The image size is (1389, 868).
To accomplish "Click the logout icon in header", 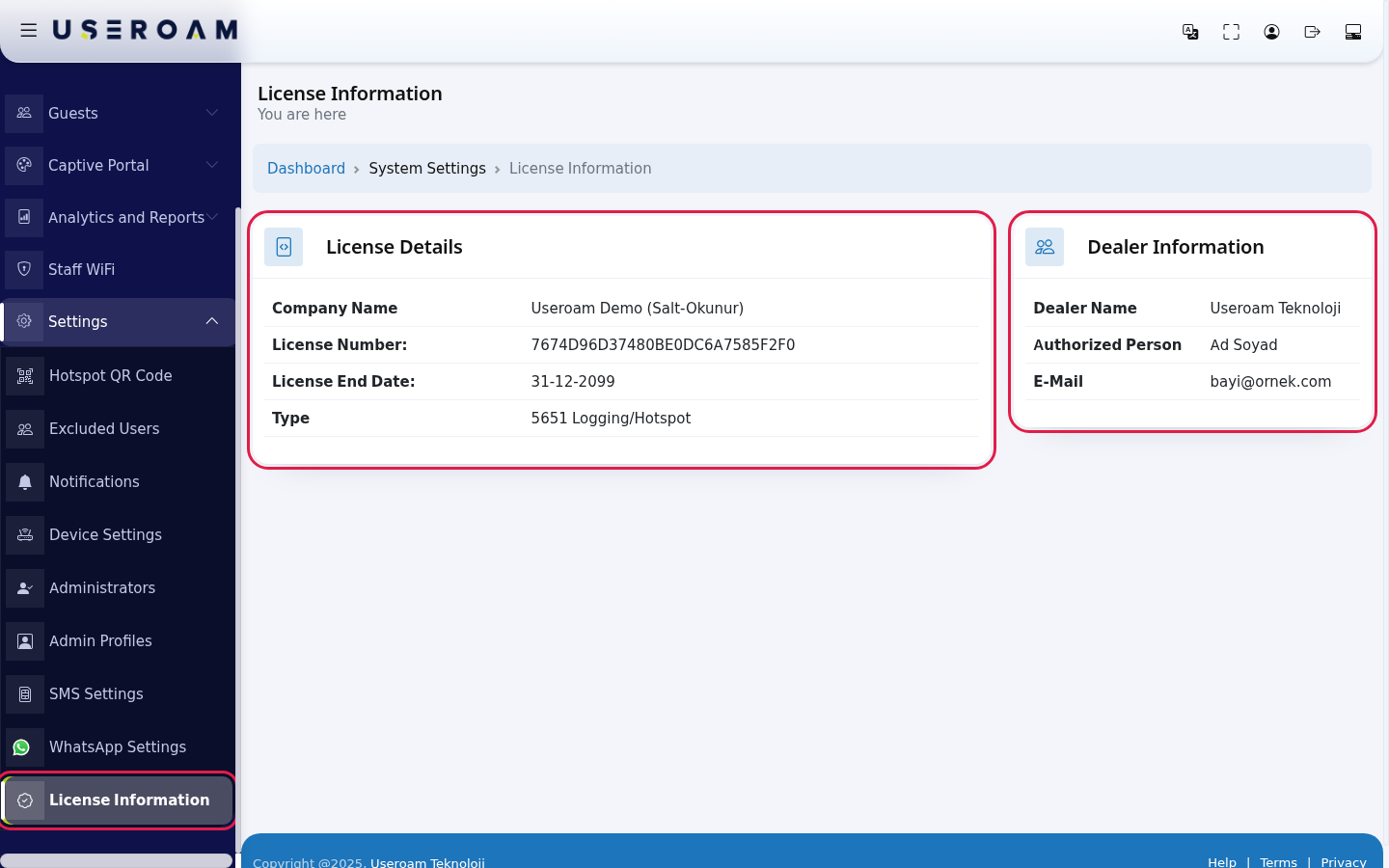I will click(1312, 32).
